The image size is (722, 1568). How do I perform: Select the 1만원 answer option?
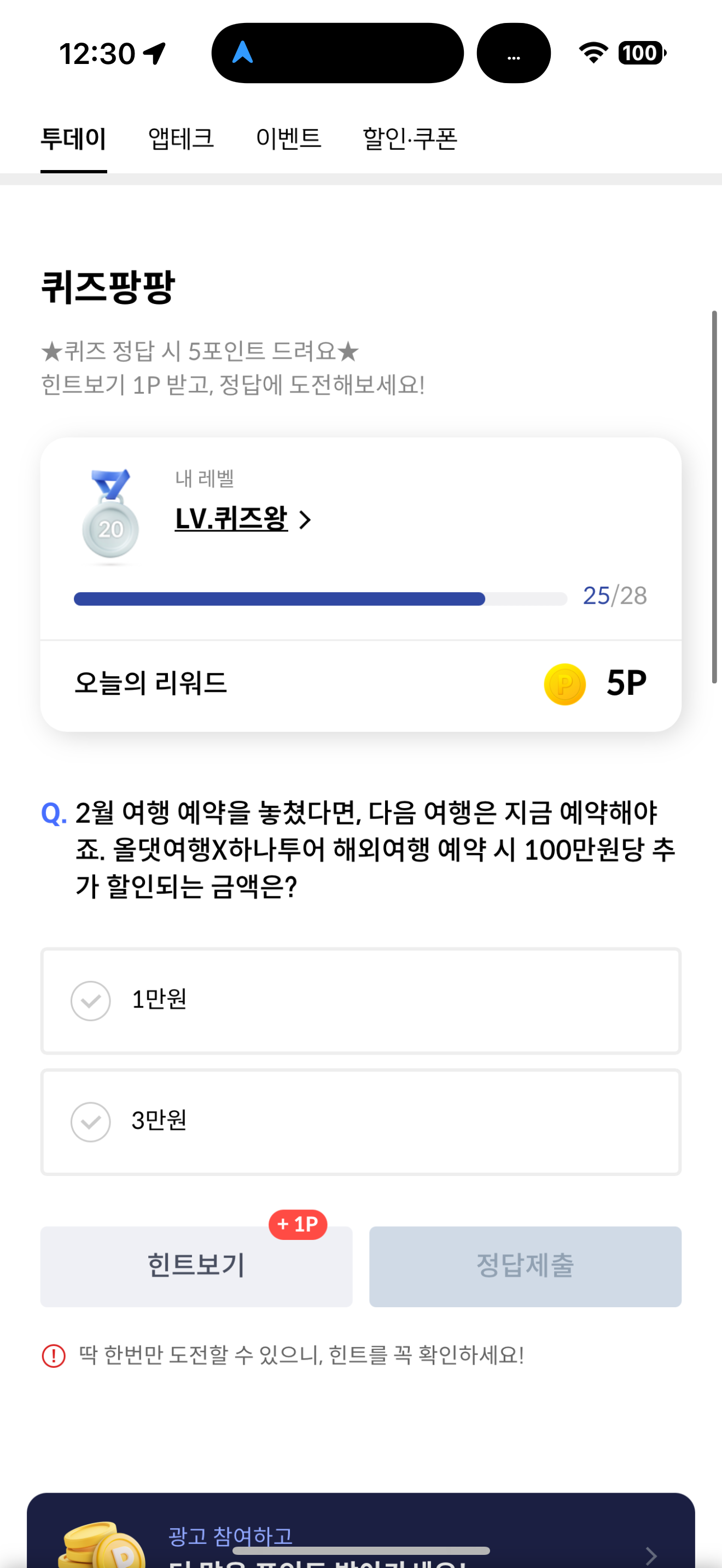(x=360, y=1000)
